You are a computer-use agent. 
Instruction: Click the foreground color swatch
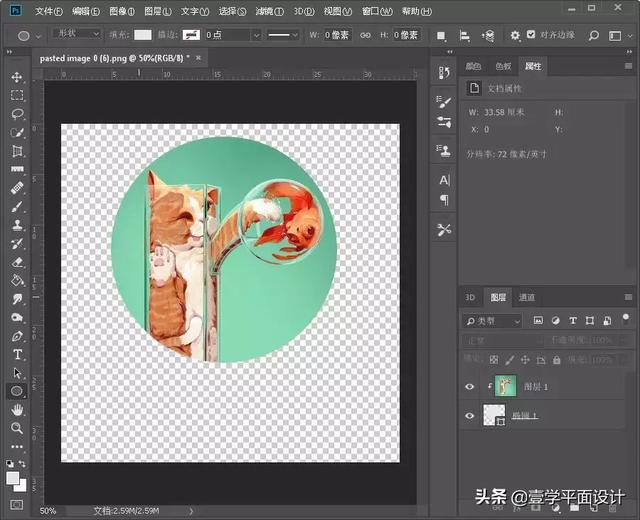point(12,478)
